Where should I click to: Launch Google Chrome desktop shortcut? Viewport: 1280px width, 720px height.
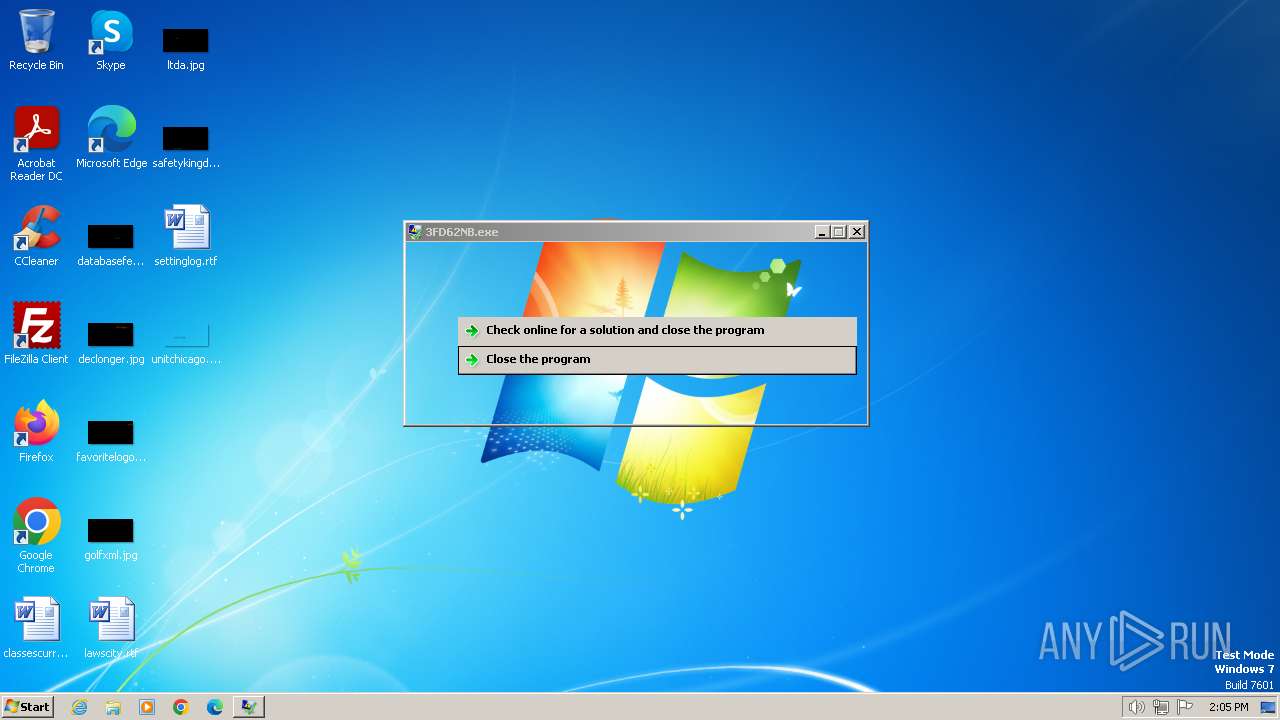[36, 536]
